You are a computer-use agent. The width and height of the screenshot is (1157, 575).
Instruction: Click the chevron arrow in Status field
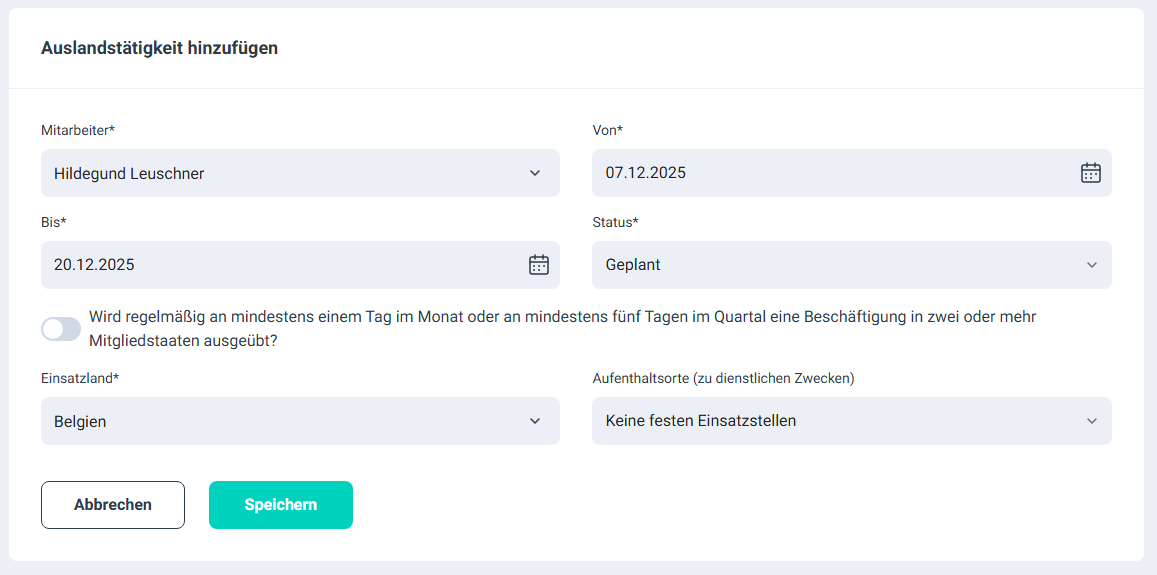click(x=1091, y=265)
